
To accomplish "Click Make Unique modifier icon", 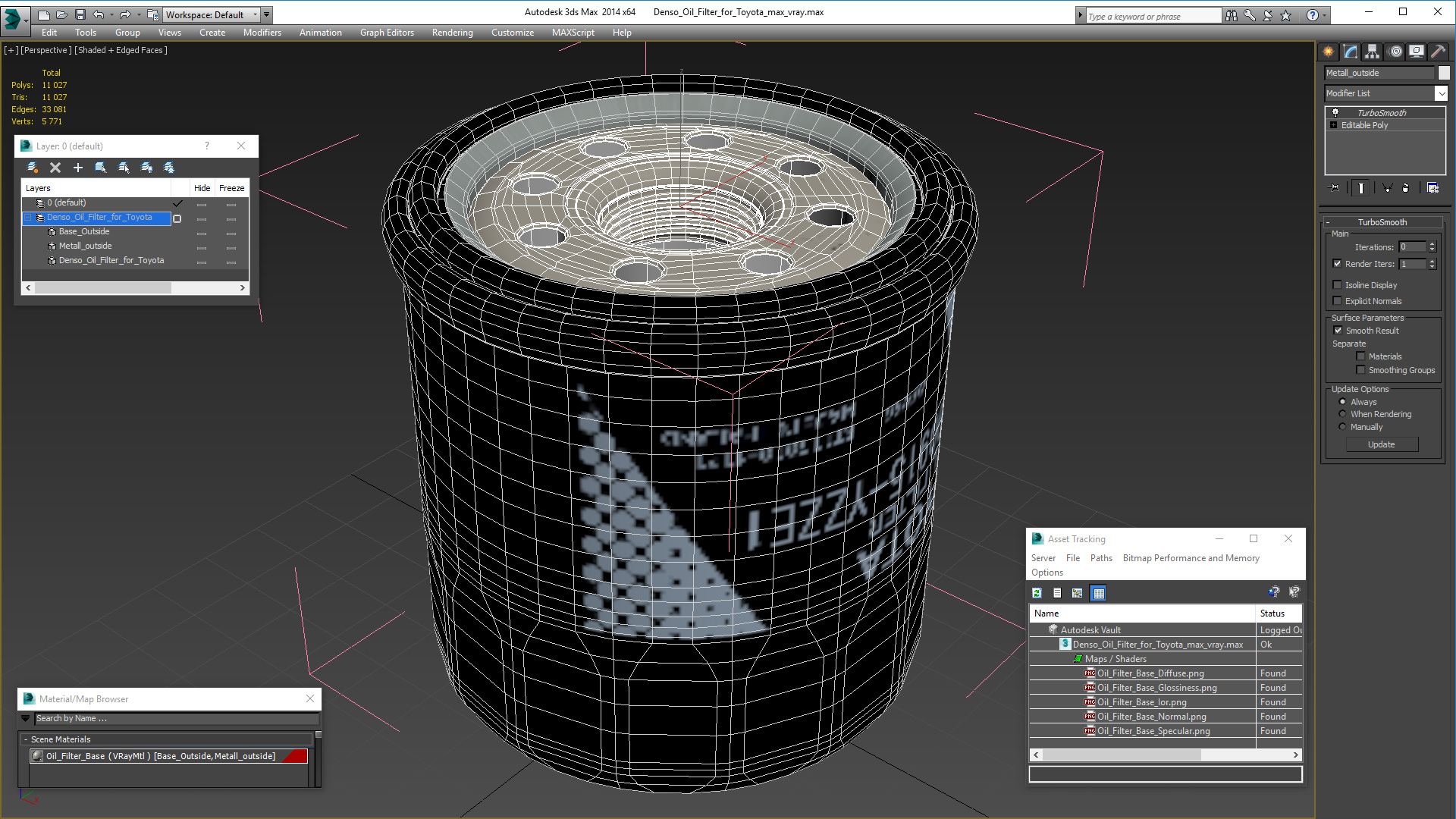I will pyautogui.click(x=1387, y=187).
